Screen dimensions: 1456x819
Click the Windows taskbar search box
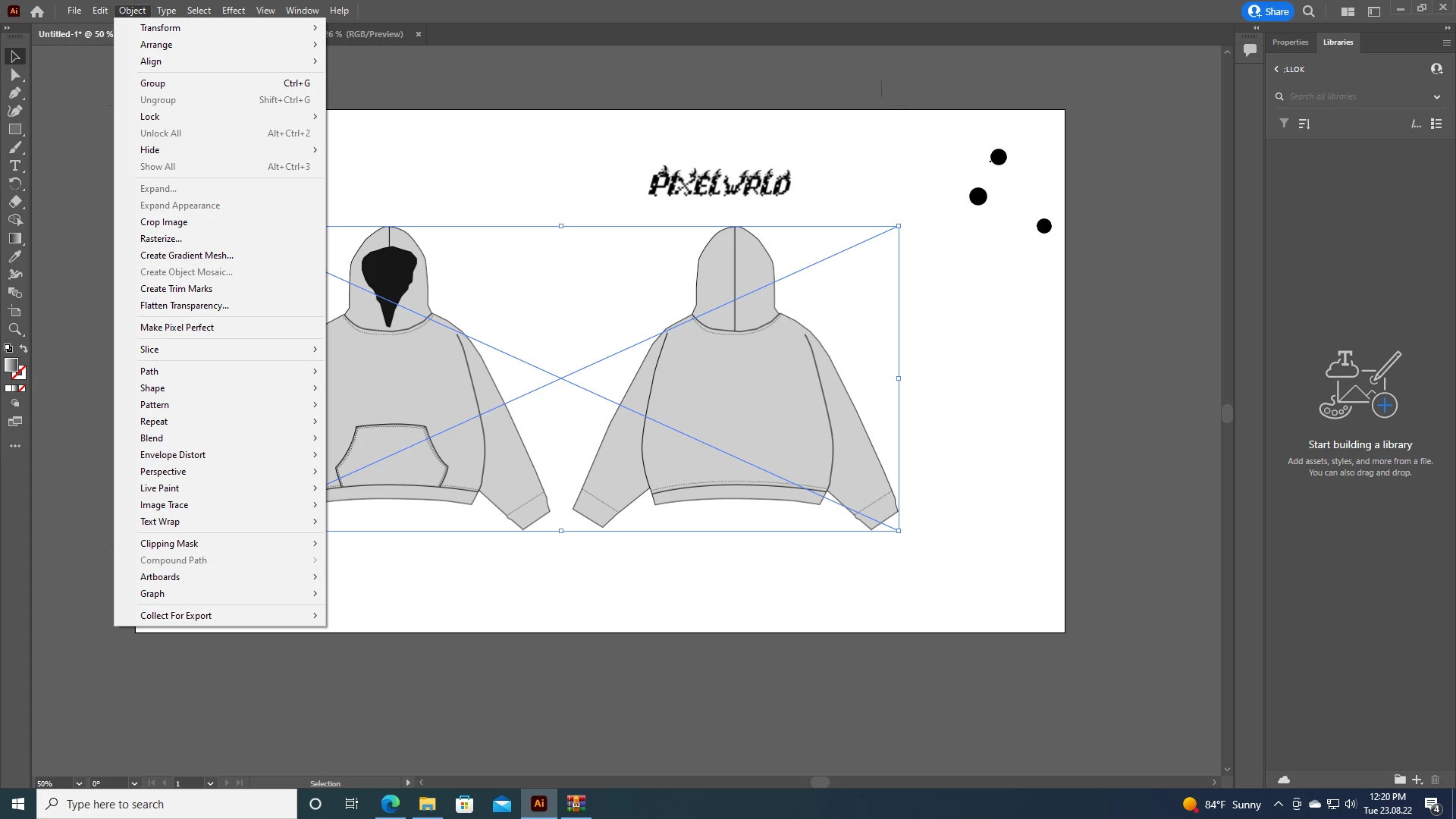click(x=167, y=804)
